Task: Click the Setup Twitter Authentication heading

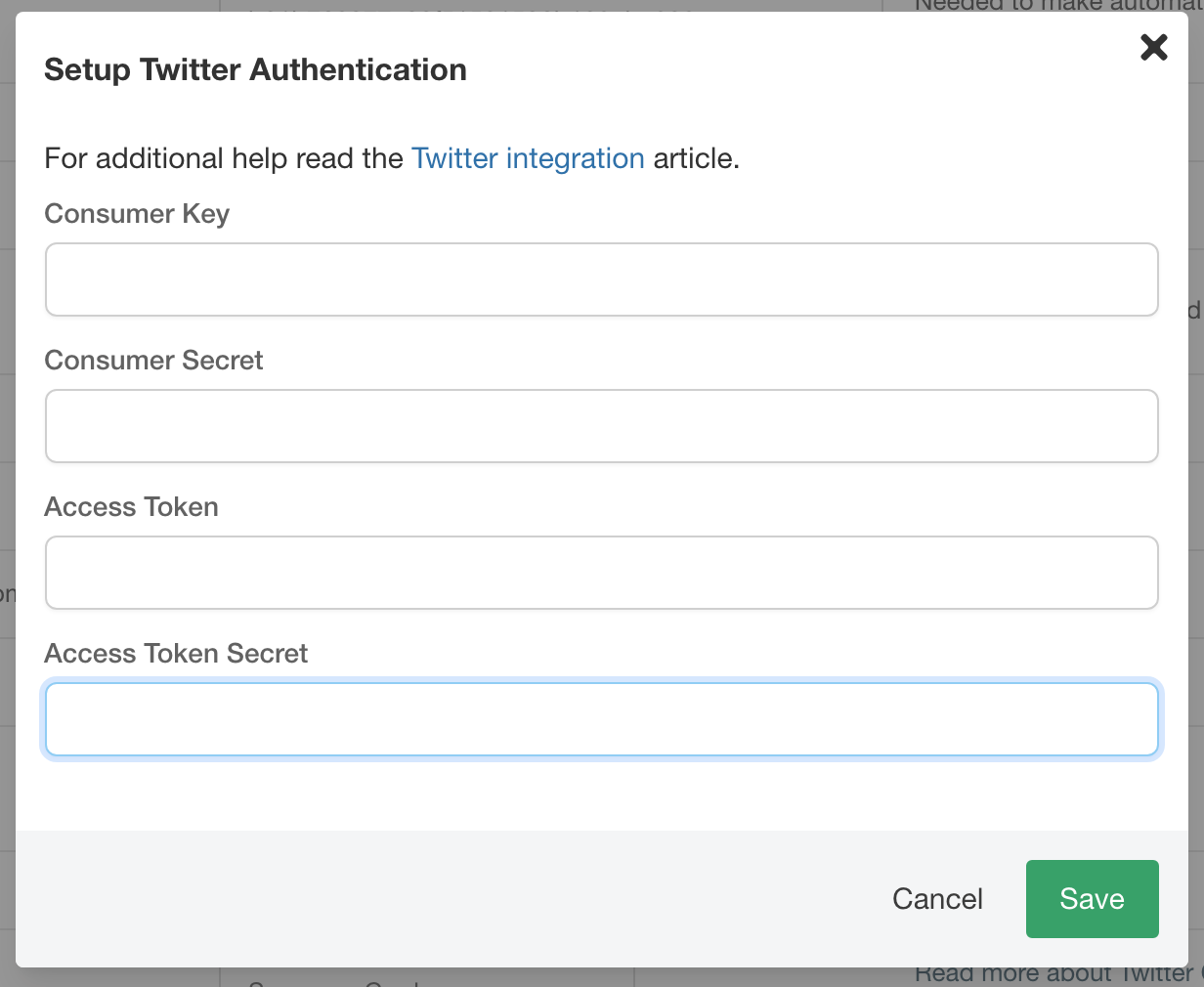Action: coord(255,70)
